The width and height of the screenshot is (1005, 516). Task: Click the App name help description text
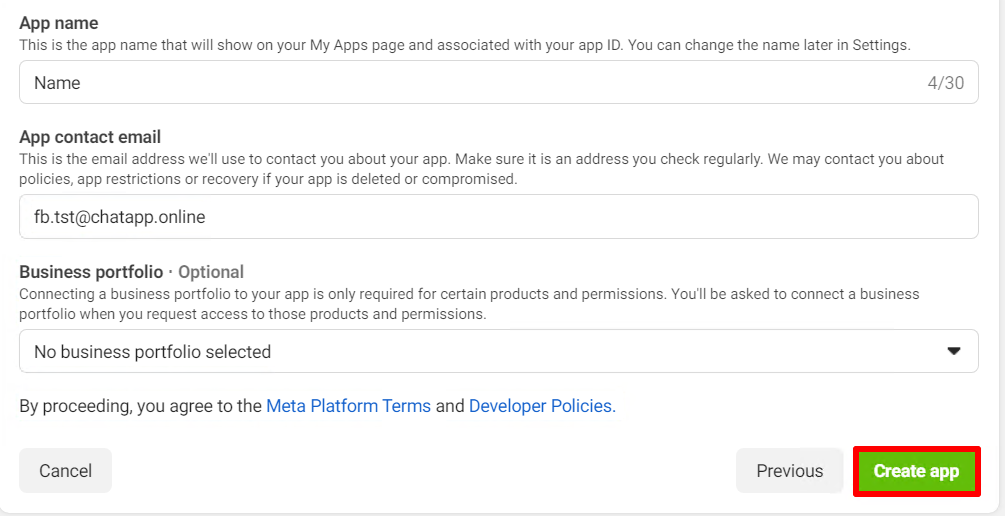click(465, 45)
